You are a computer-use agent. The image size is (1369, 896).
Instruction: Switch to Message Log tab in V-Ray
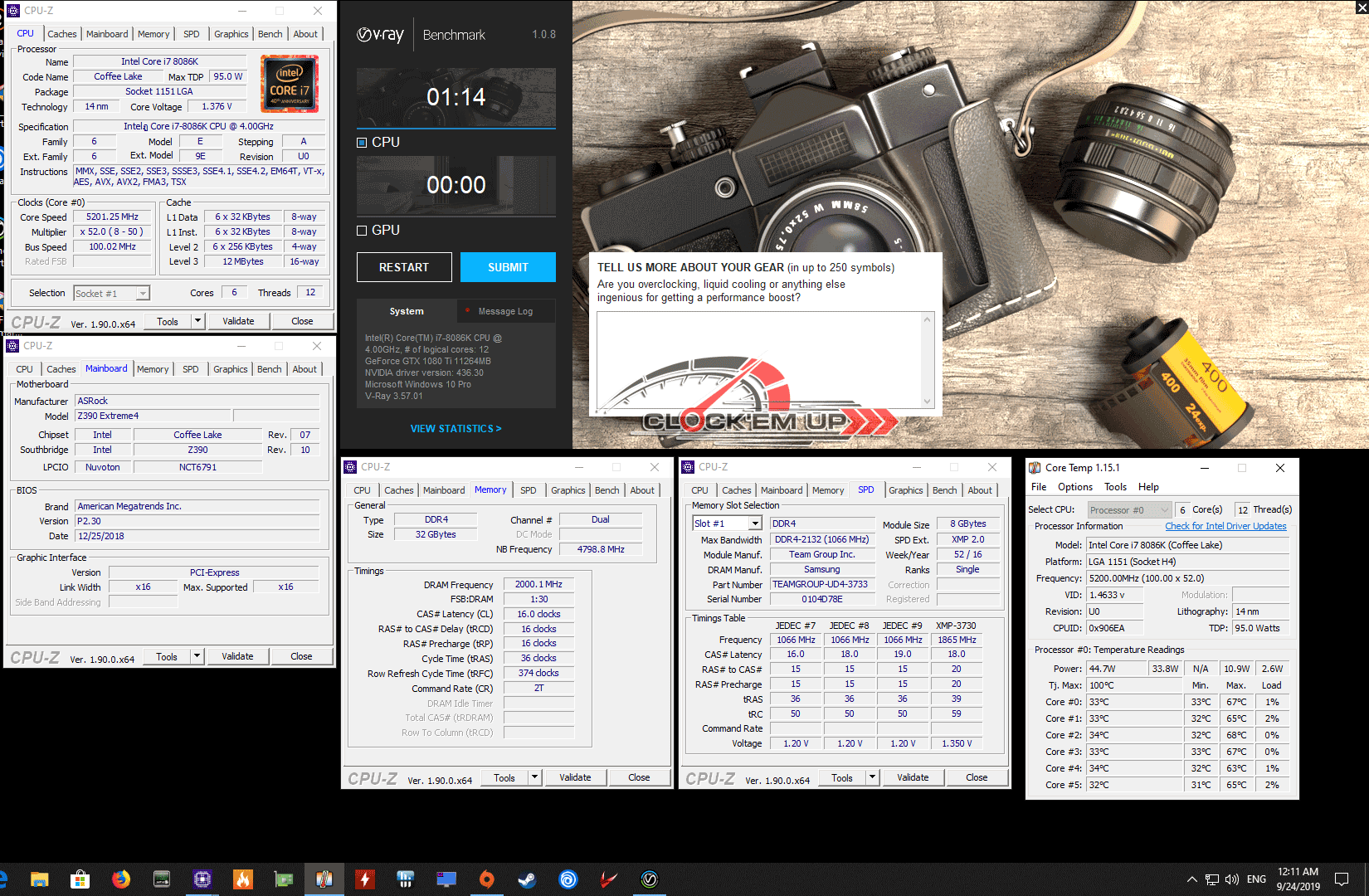click(x=505, y=311)
